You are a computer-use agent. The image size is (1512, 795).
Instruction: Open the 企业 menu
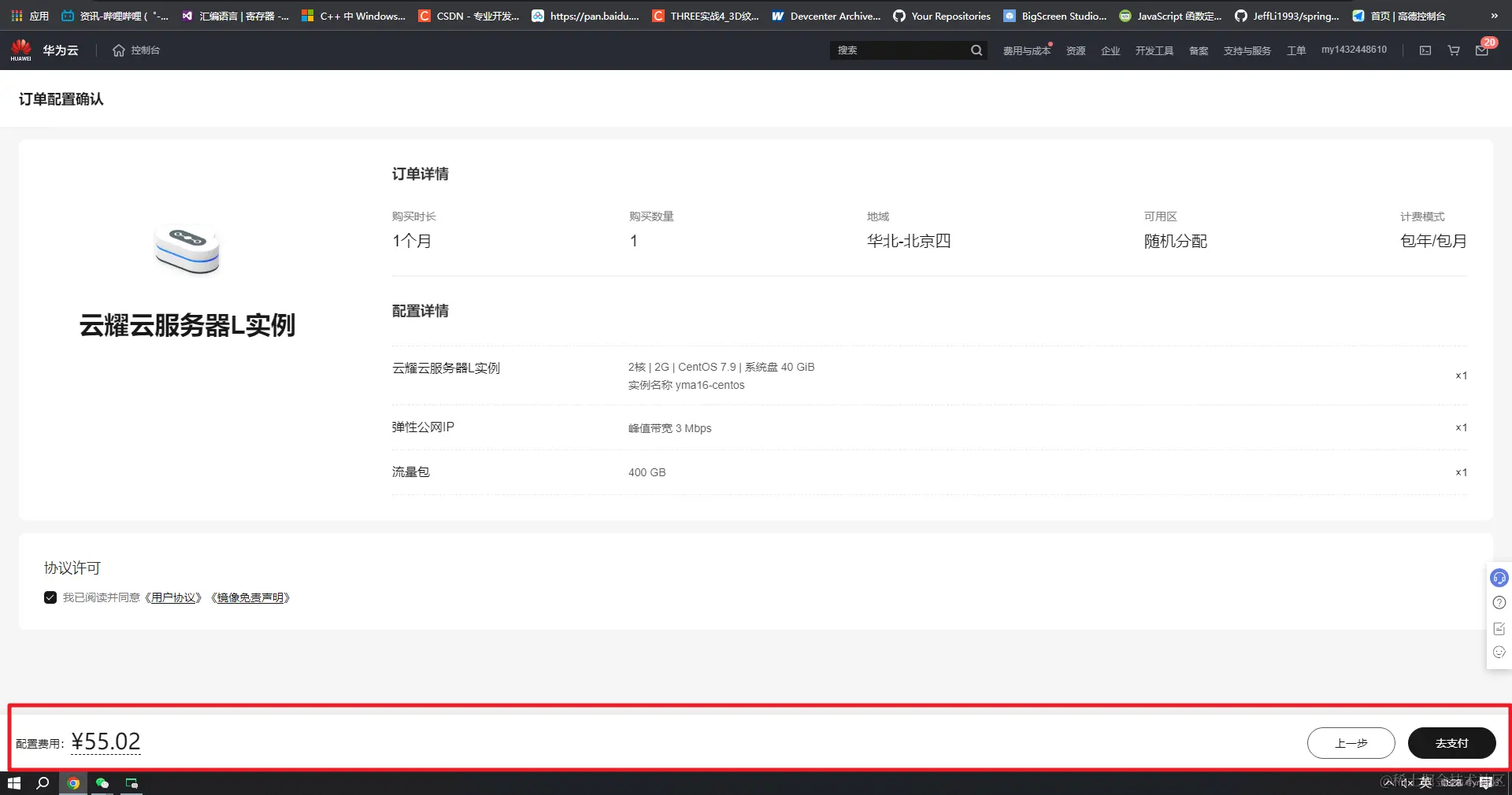[x=1110, y=50]
